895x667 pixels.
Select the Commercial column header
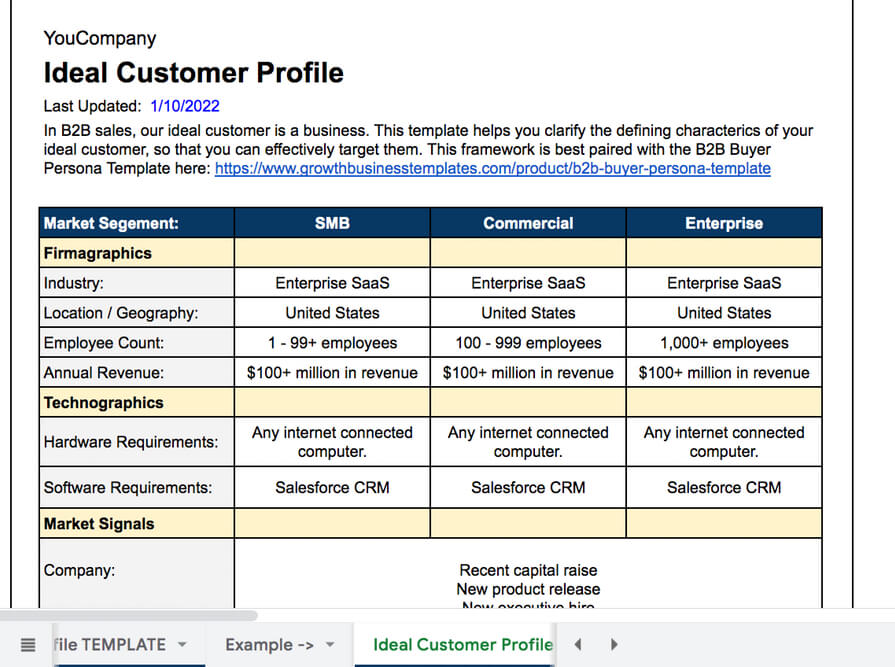pyautogui.click(x=528, y=223)
